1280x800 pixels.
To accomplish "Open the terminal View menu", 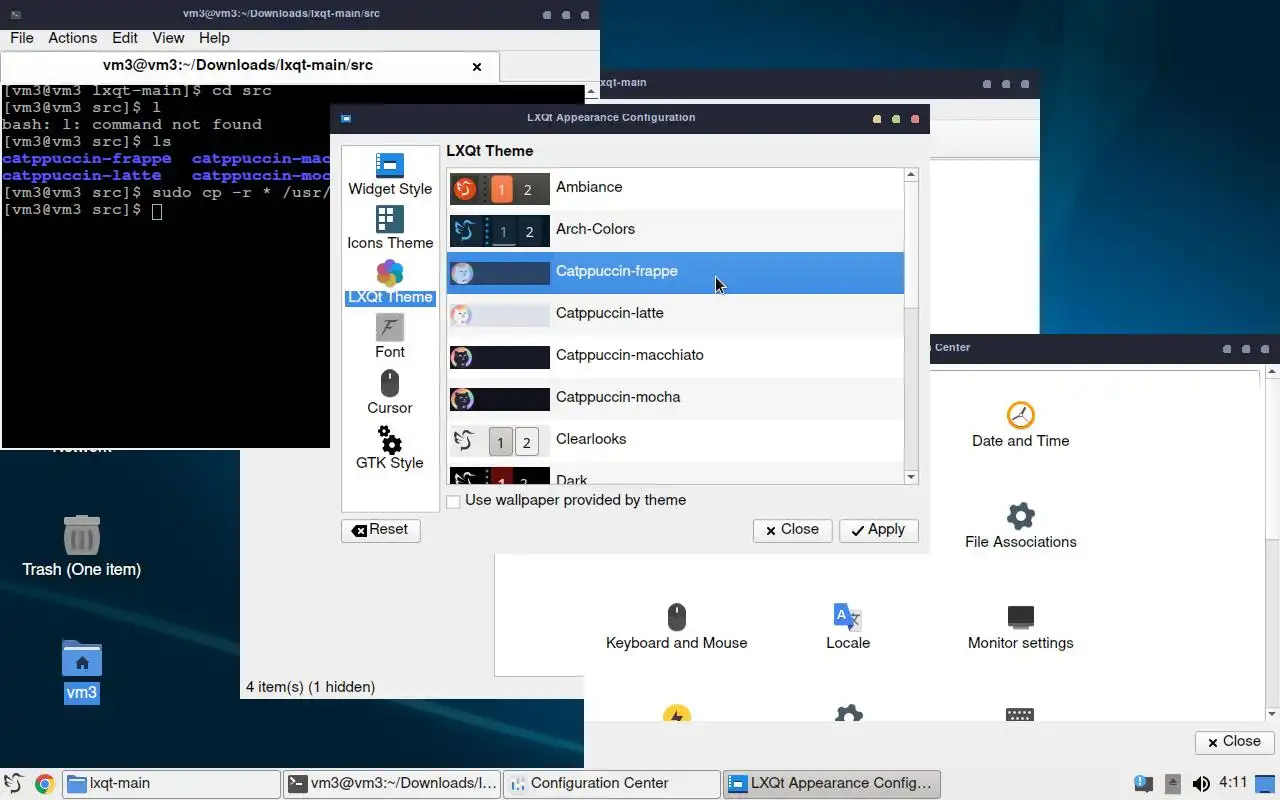I will [x=168, y=38].
